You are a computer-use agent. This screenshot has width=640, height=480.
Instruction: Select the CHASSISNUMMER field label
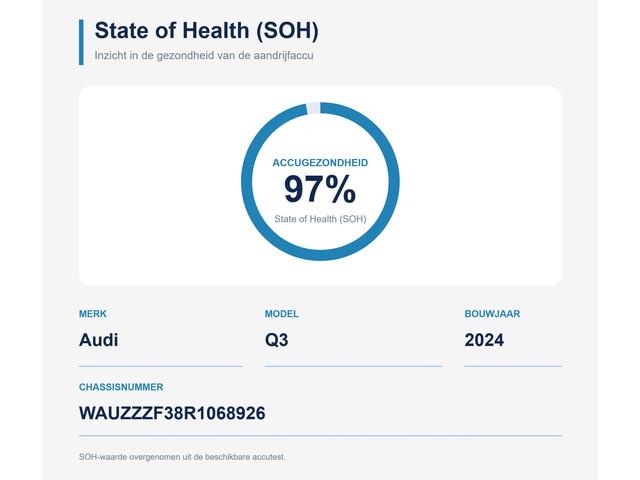[121, 387]
